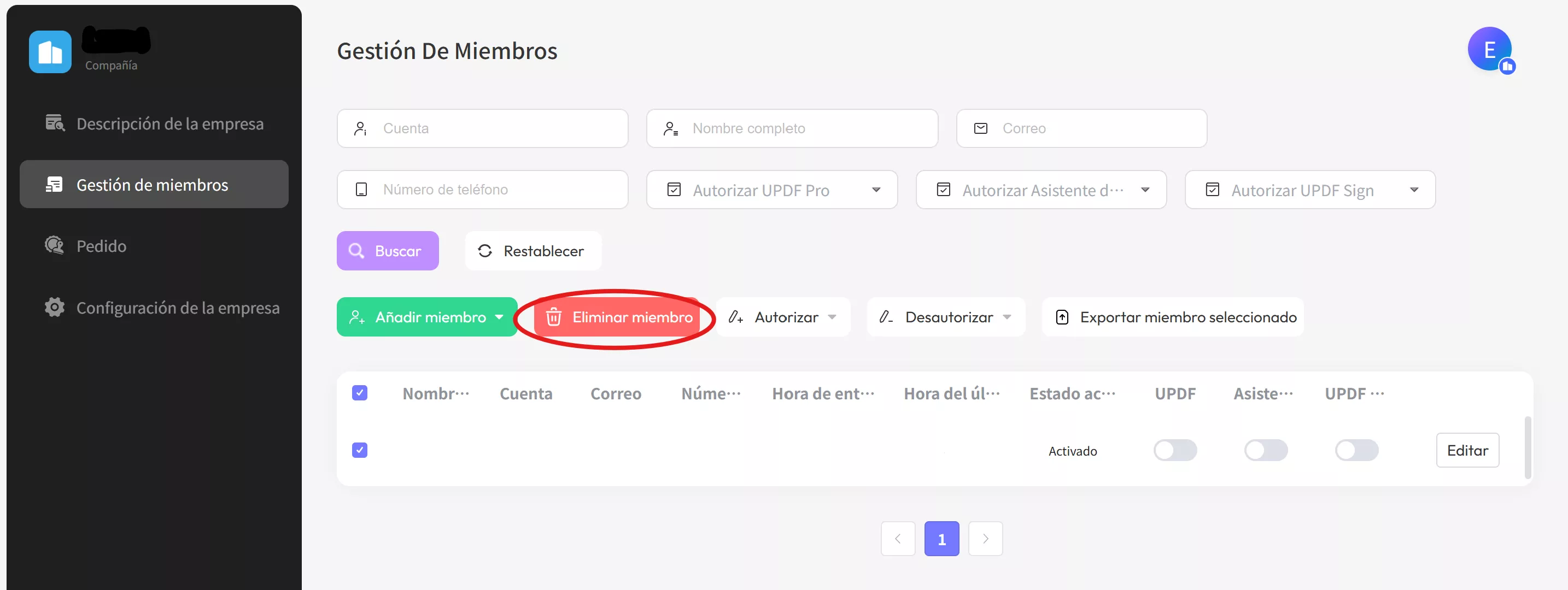Click the pen-minus icon on Desautorizar
Image resolution: width=1568 pixels, height=590 pixels.
click(886, 317)
